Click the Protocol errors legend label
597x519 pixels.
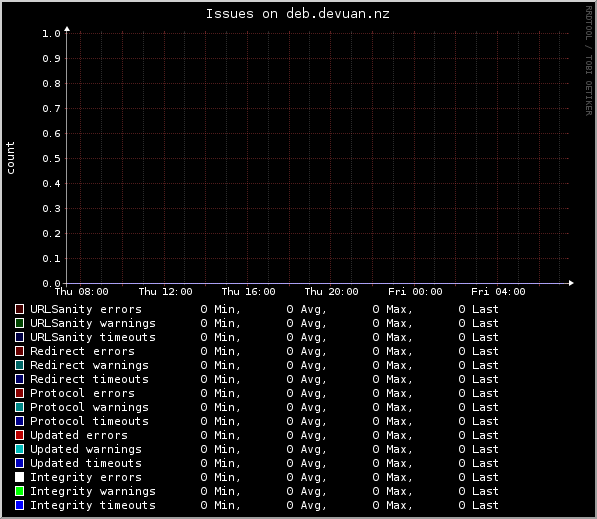(x=82, y=393)
